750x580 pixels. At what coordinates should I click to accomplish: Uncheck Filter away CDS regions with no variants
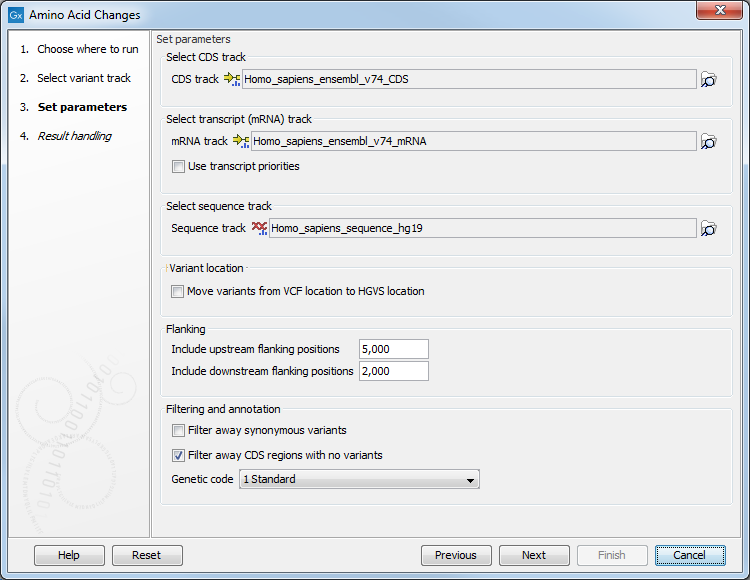178,456
